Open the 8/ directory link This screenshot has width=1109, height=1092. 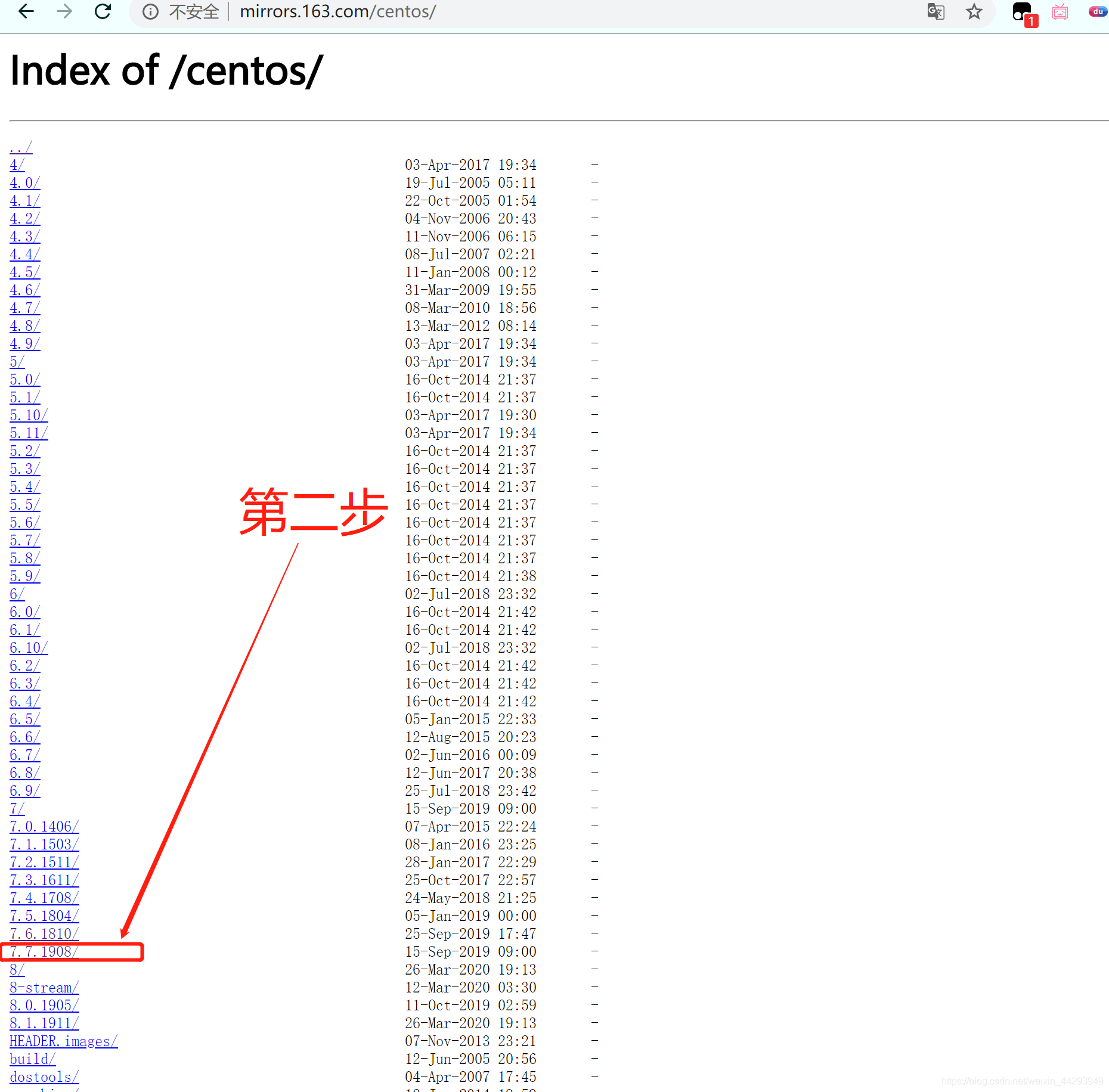(x=17, y=969)
